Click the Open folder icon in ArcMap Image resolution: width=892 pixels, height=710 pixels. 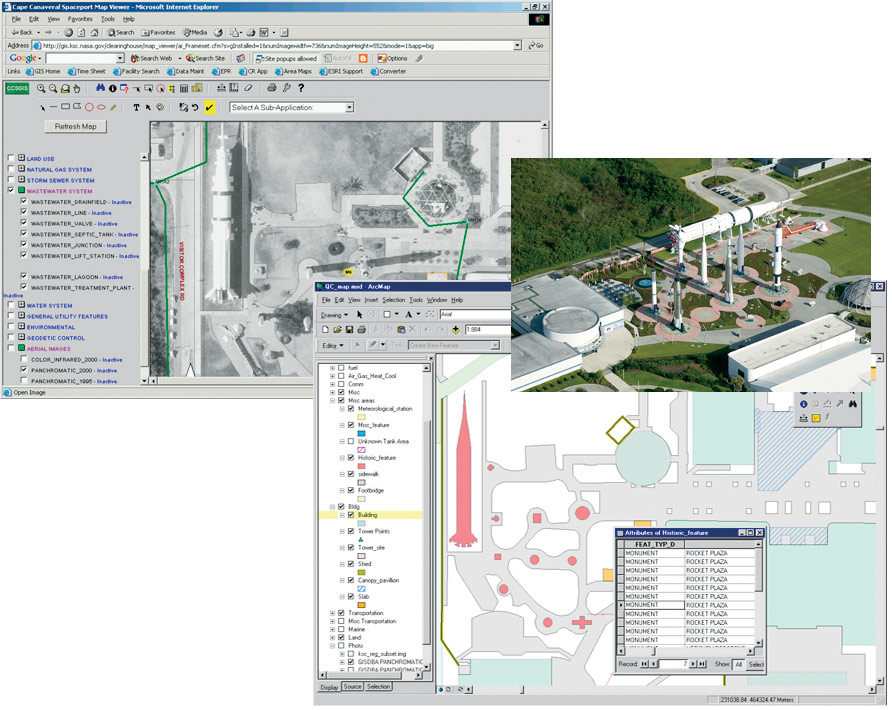pos(337,329)
